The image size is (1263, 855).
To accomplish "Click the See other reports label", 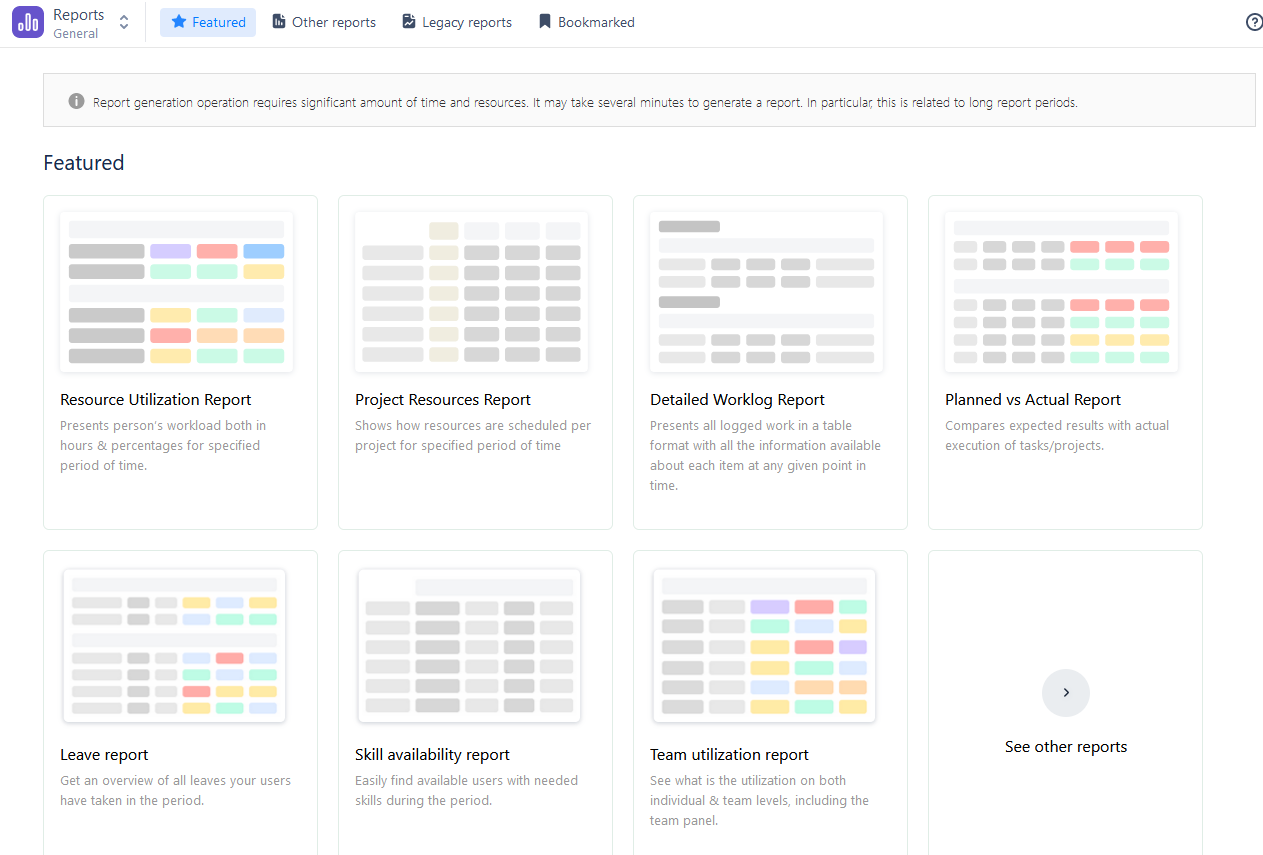I will (x=1066, y=747).
